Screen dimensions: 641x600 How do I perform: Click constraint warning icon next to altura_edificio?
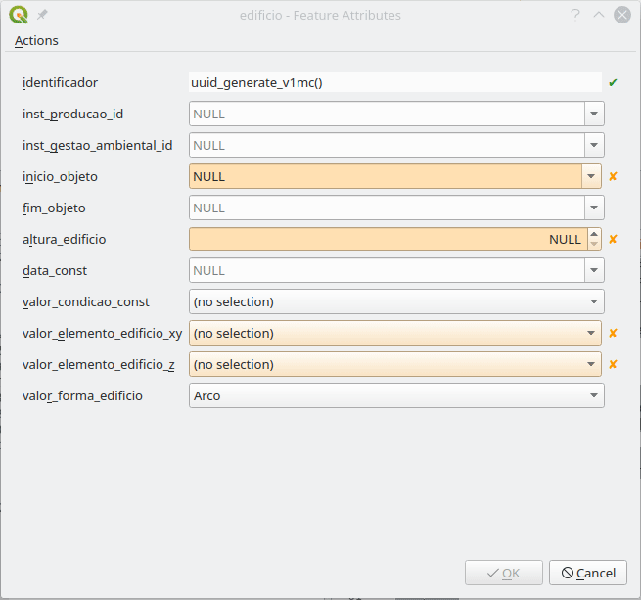click(613, 239)
